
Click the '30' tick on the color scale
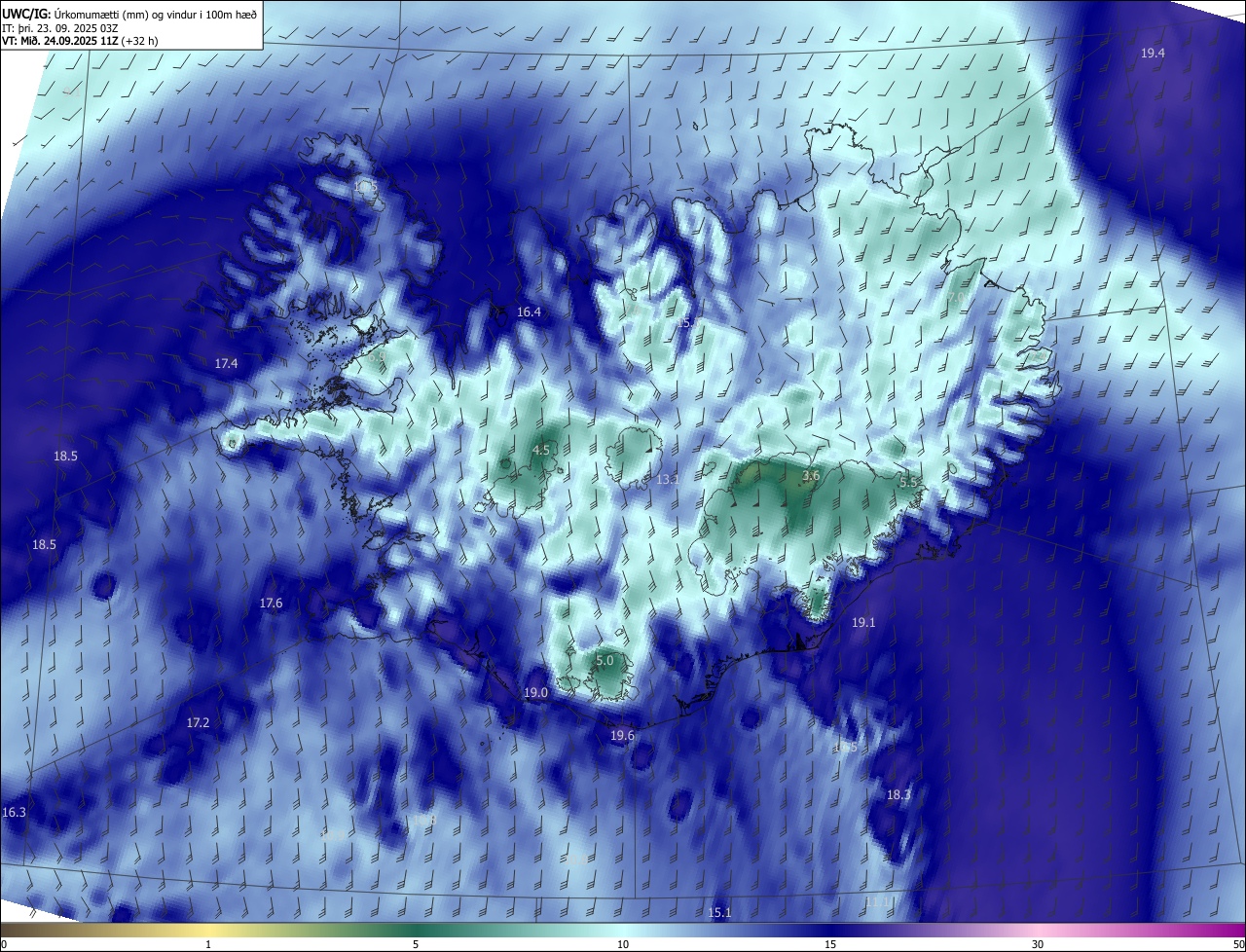coord(1038,944)
